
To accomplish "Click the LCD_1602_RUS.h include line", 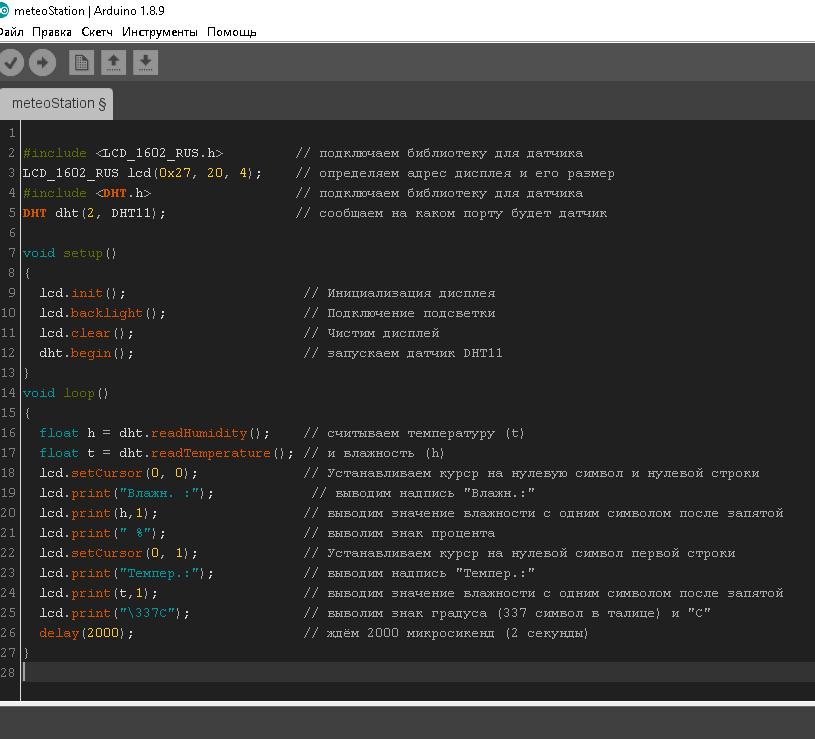I will (x=122, y=153).
